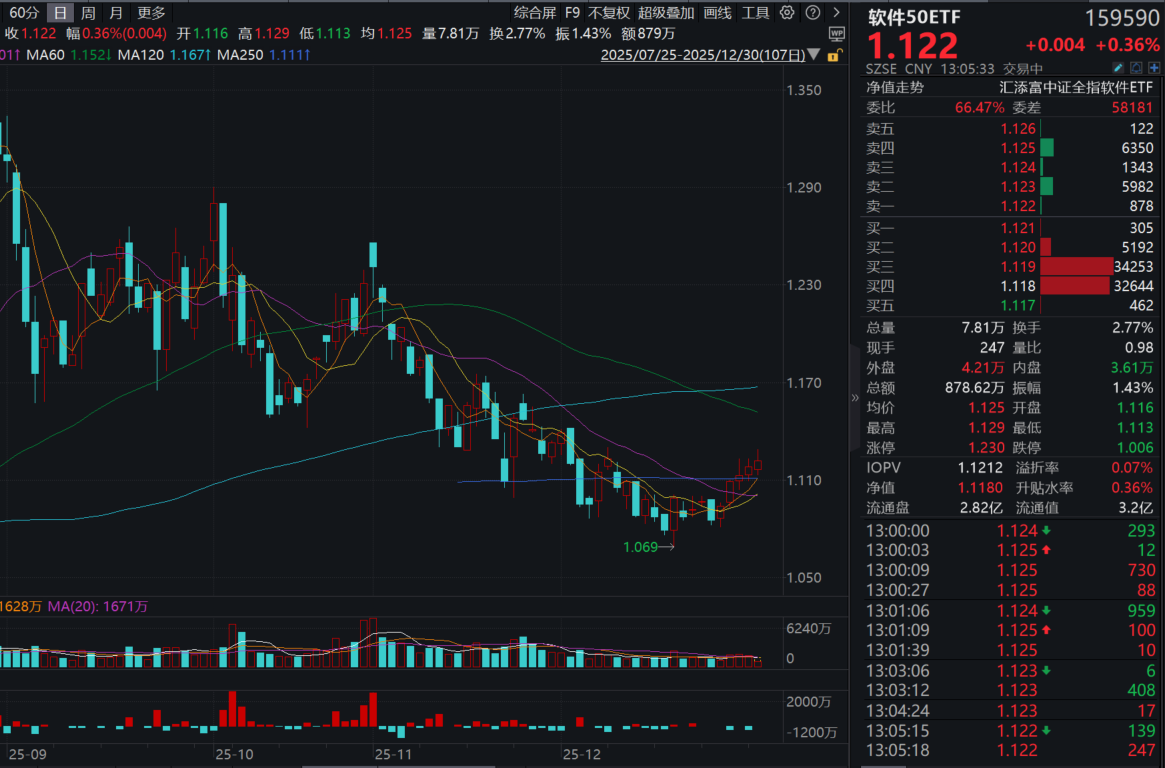Image resolution: width=1165 pixels, height=768 pixels.
Task: Click the plus icon to add to watchlist
Action: (1155, 66)
